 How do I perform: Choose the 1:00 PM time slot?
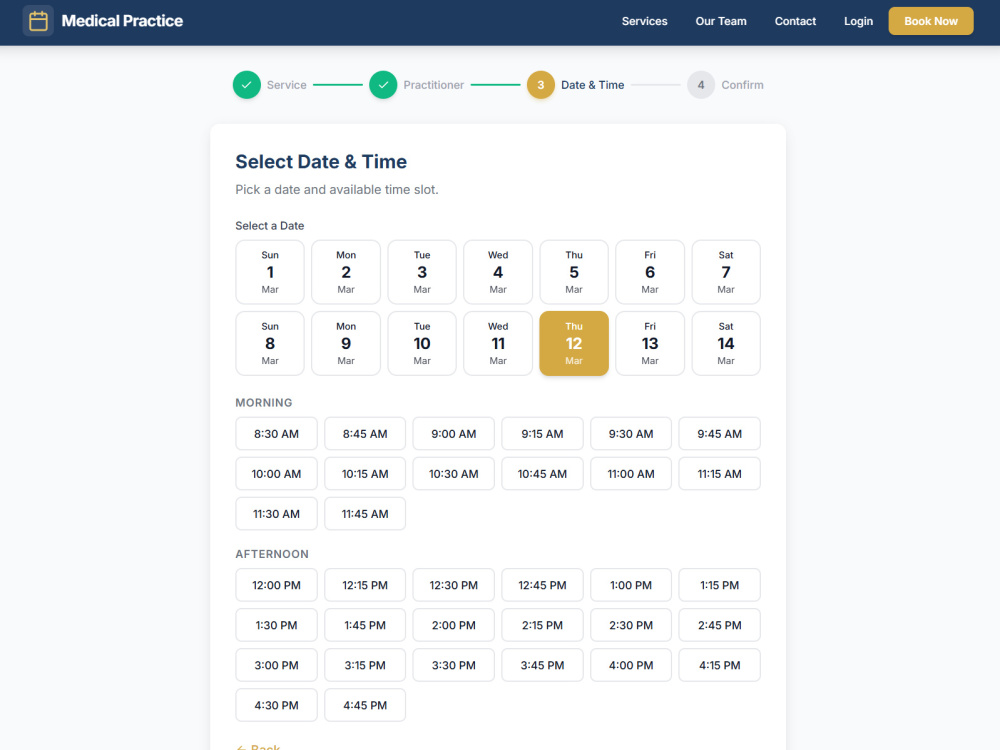tap(631, 585)
